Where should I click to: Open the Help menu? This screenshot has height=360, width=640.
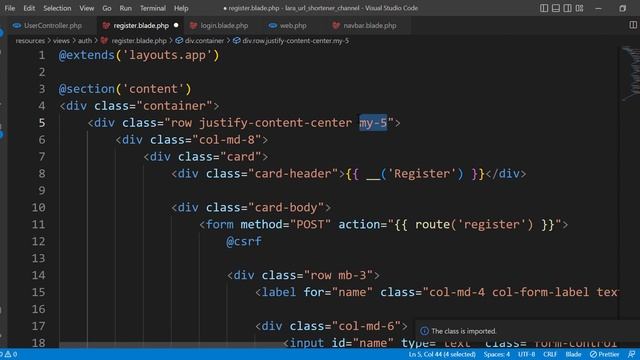pos(181,8)
